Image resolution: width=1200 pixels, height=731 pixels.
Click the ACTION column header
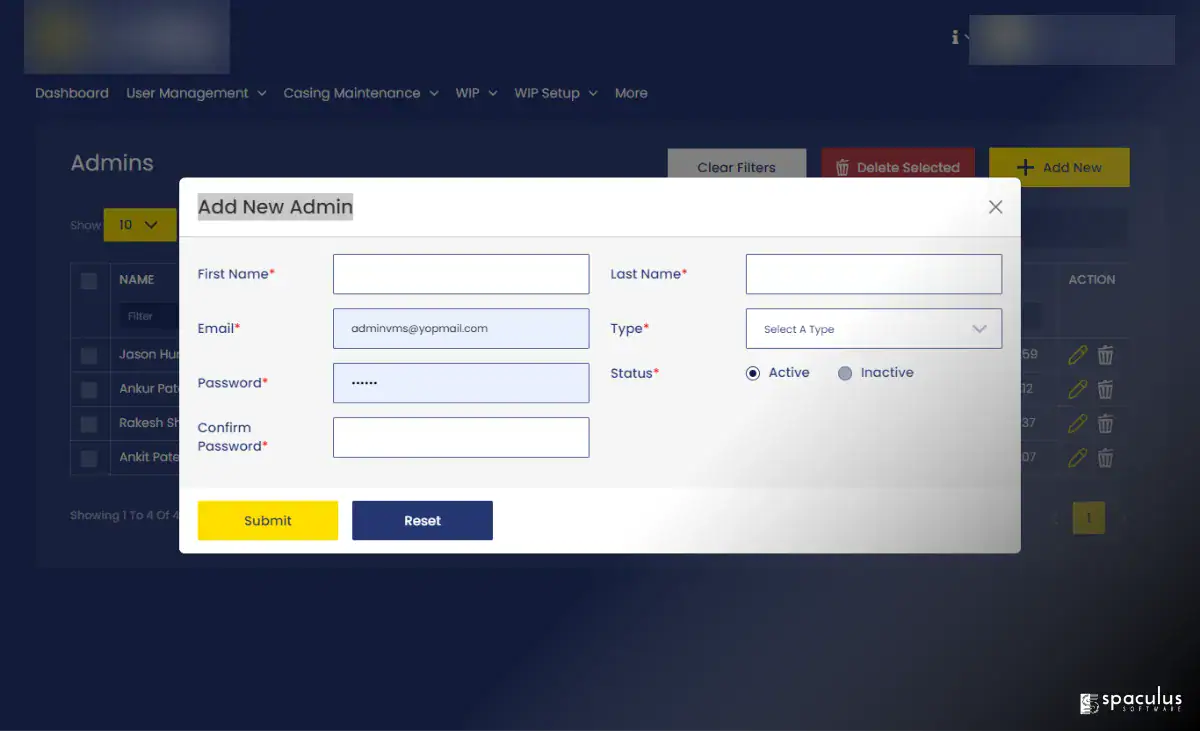(1091, 280)
